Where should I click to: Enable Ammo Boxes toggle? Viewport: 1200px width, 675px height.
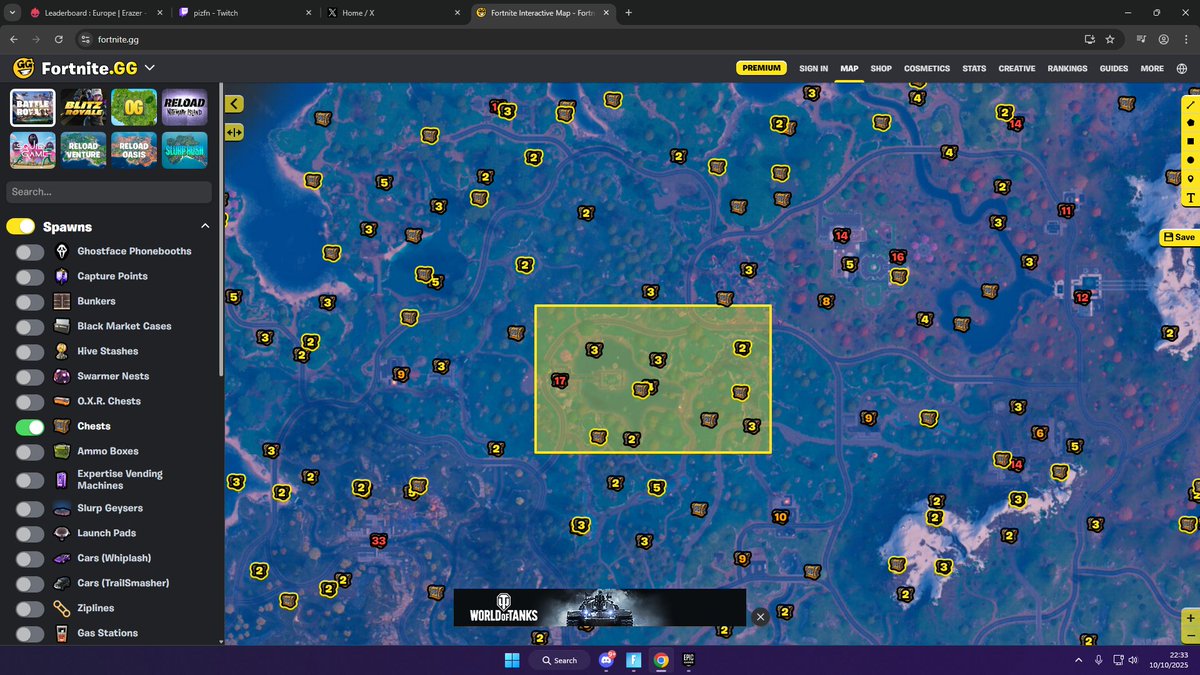[30, 452]
